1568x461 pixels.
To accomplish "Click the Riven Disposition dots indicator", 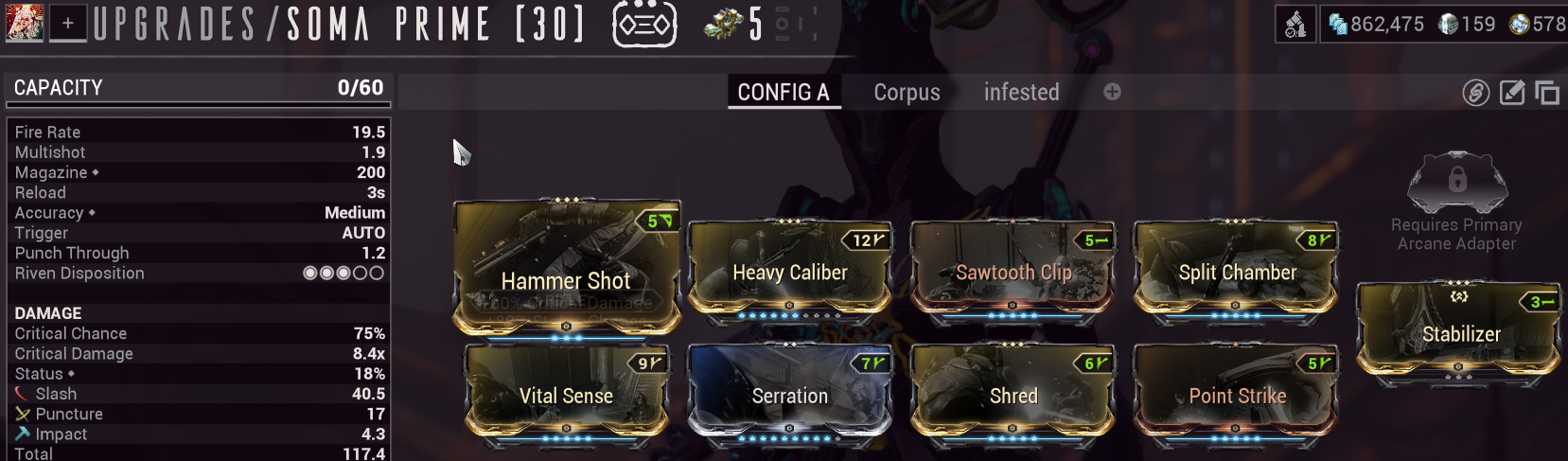I will pos(343,273).
